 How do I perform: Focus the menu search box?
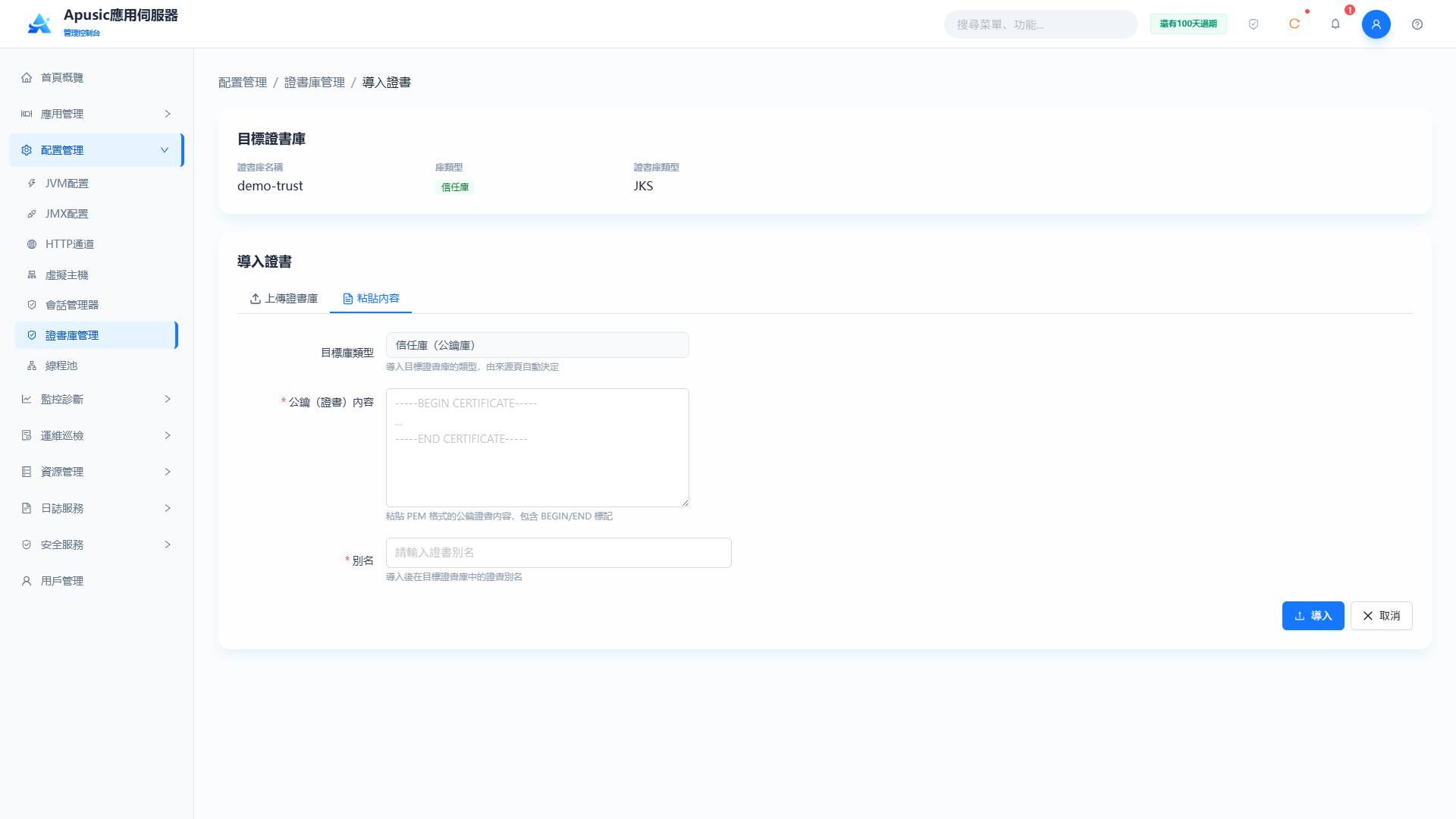coord(1040,24)
